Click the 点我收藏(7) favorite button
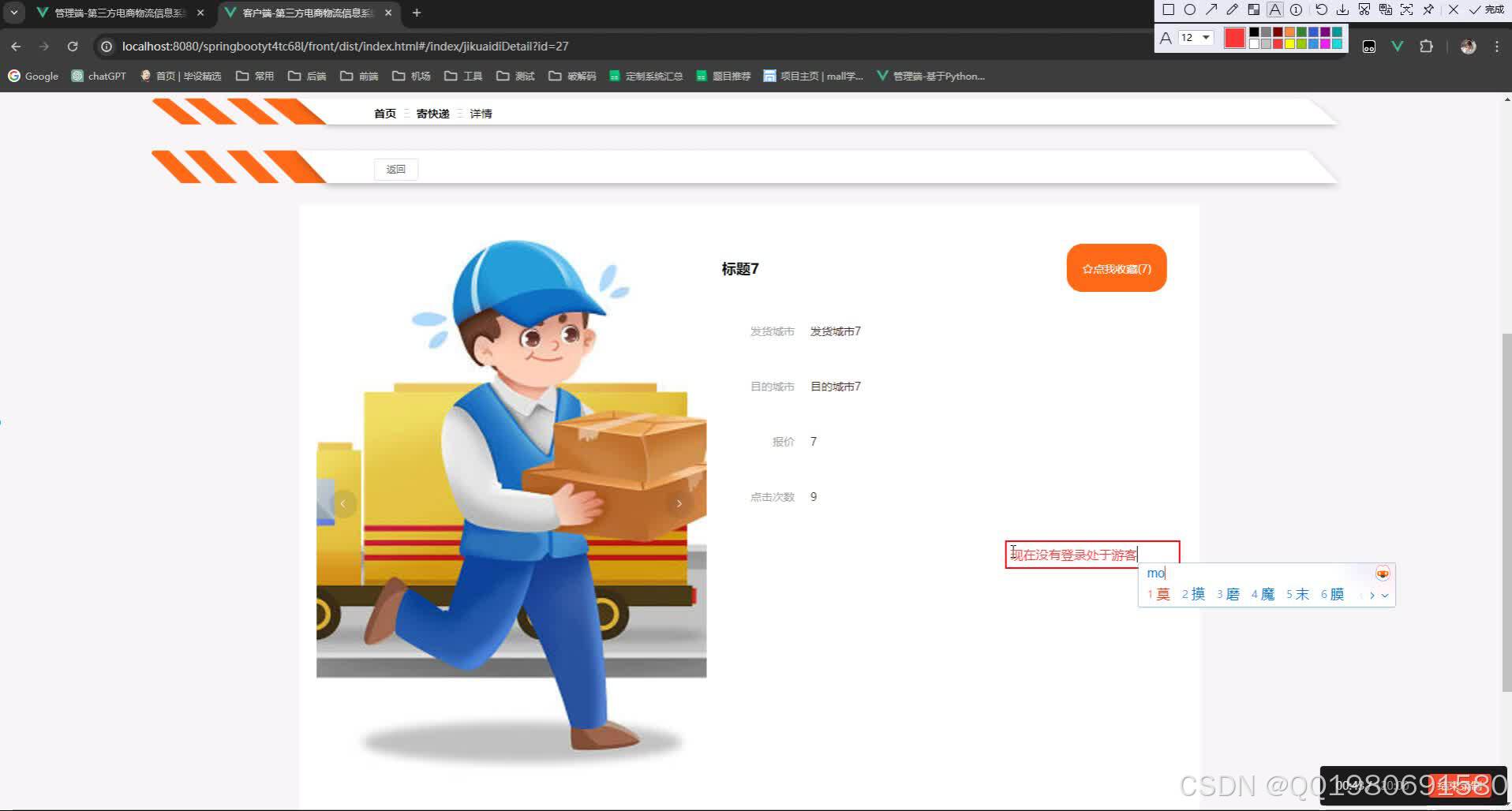The image size is (1512, 811). (1116, 267)
